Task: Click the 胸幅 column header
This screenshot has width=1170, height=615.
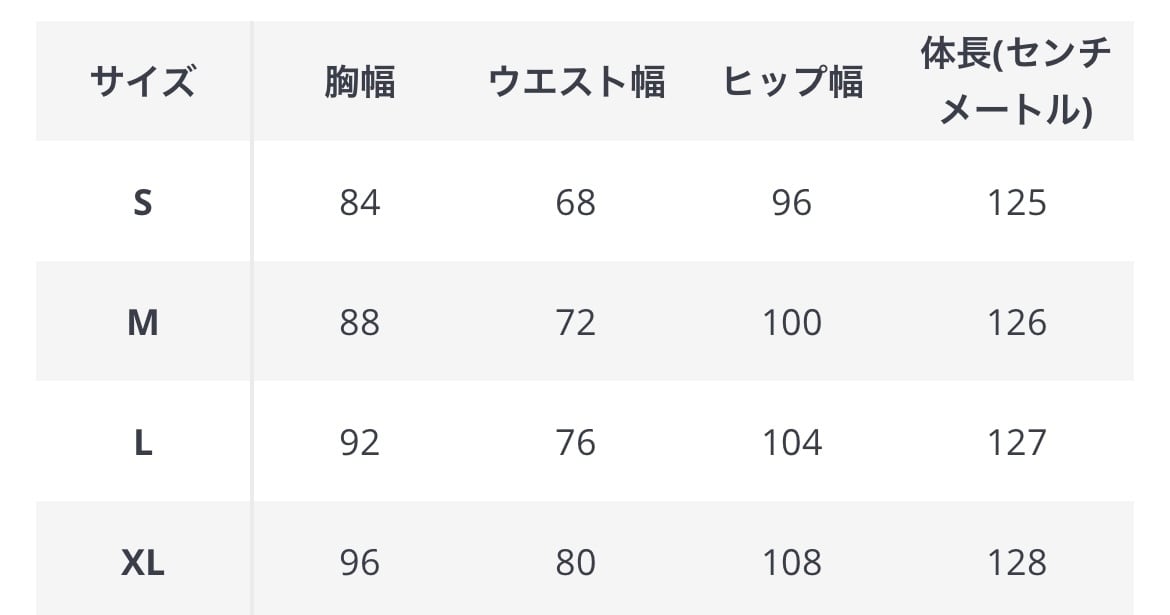Action: [x=359, y=81]
